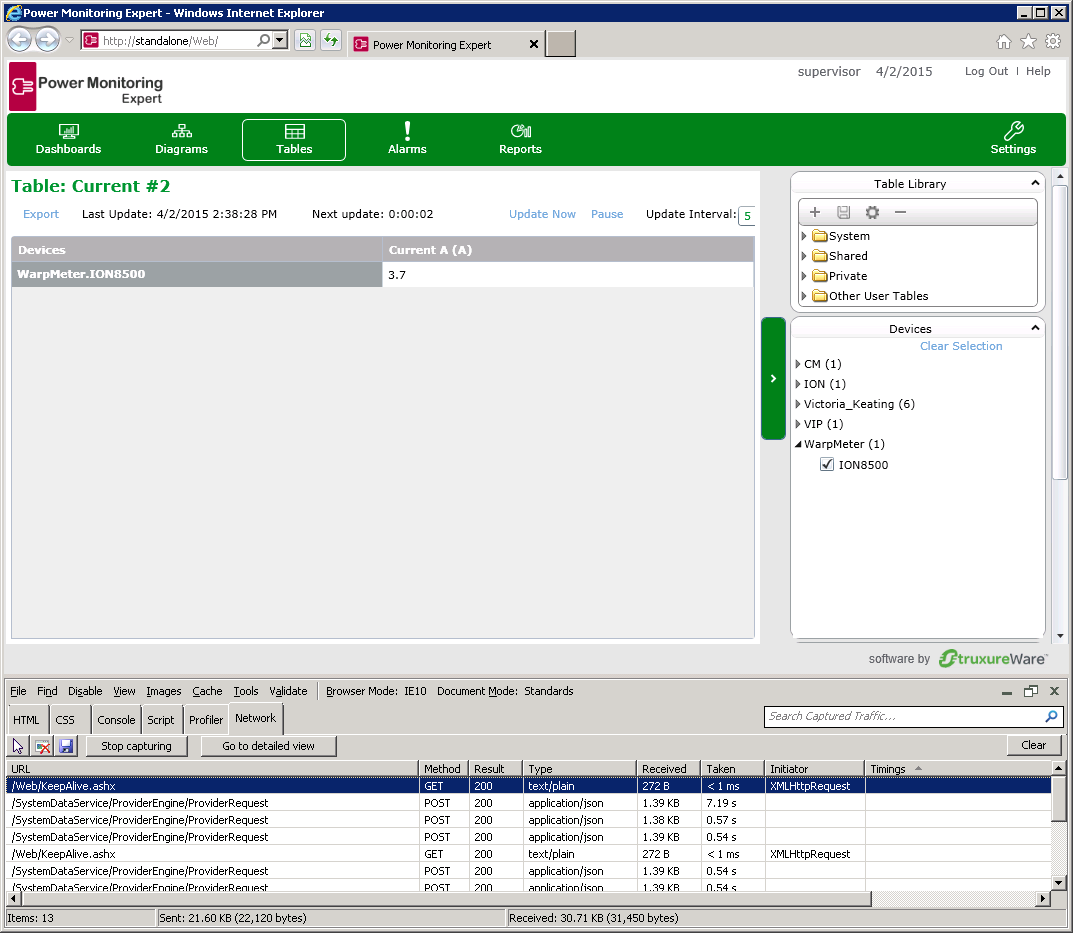Open the address bar dropdown

[279, 40]
